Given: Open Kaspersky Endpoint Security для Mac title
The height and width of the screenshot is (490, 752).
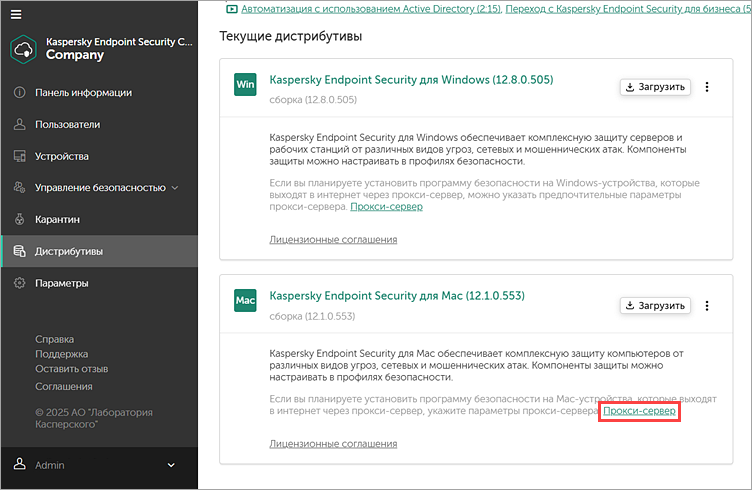Looking at the screenshot, I should click(x=397, y=295).
